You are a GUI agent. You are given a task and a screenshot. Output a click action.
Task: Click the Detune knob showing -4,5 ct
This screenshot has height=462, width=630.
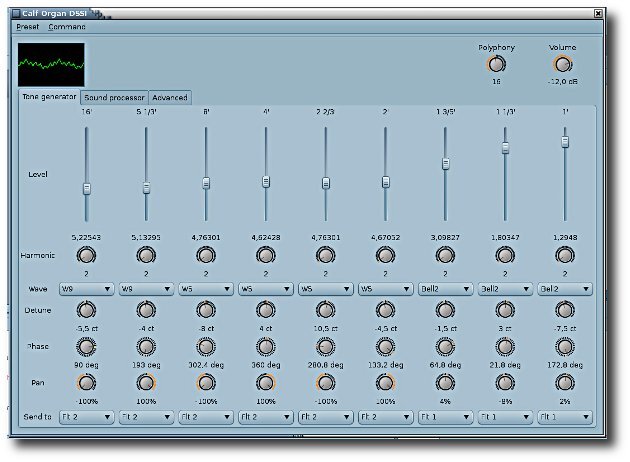point(385,310)
